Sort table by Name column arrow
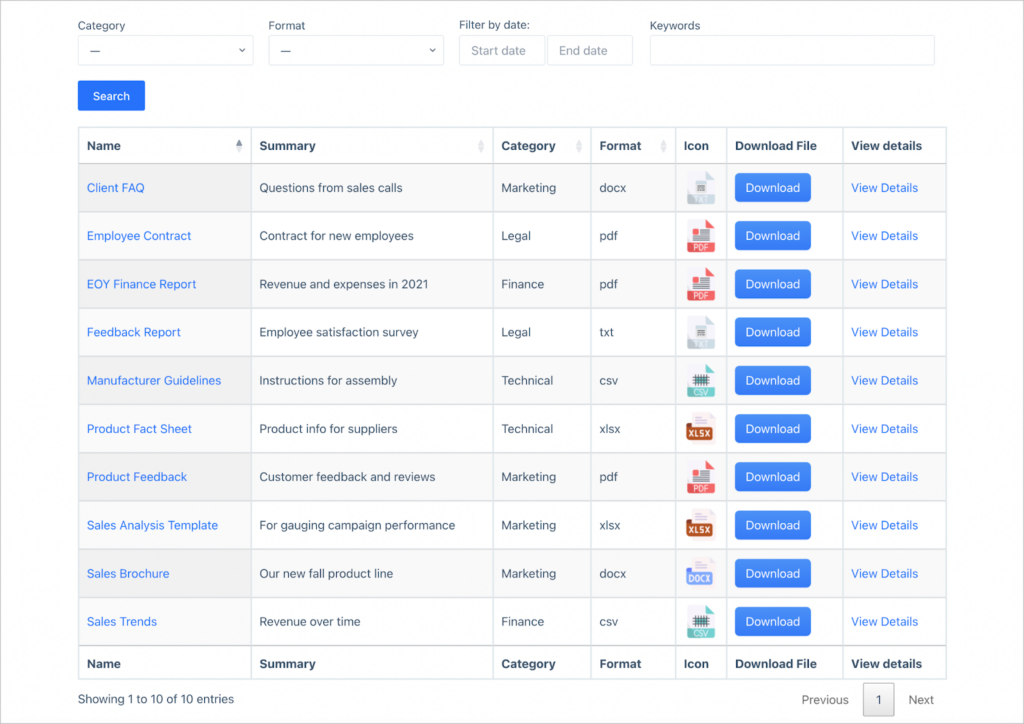This screenshot has width=1024, height=724. (x=239, y=146)
